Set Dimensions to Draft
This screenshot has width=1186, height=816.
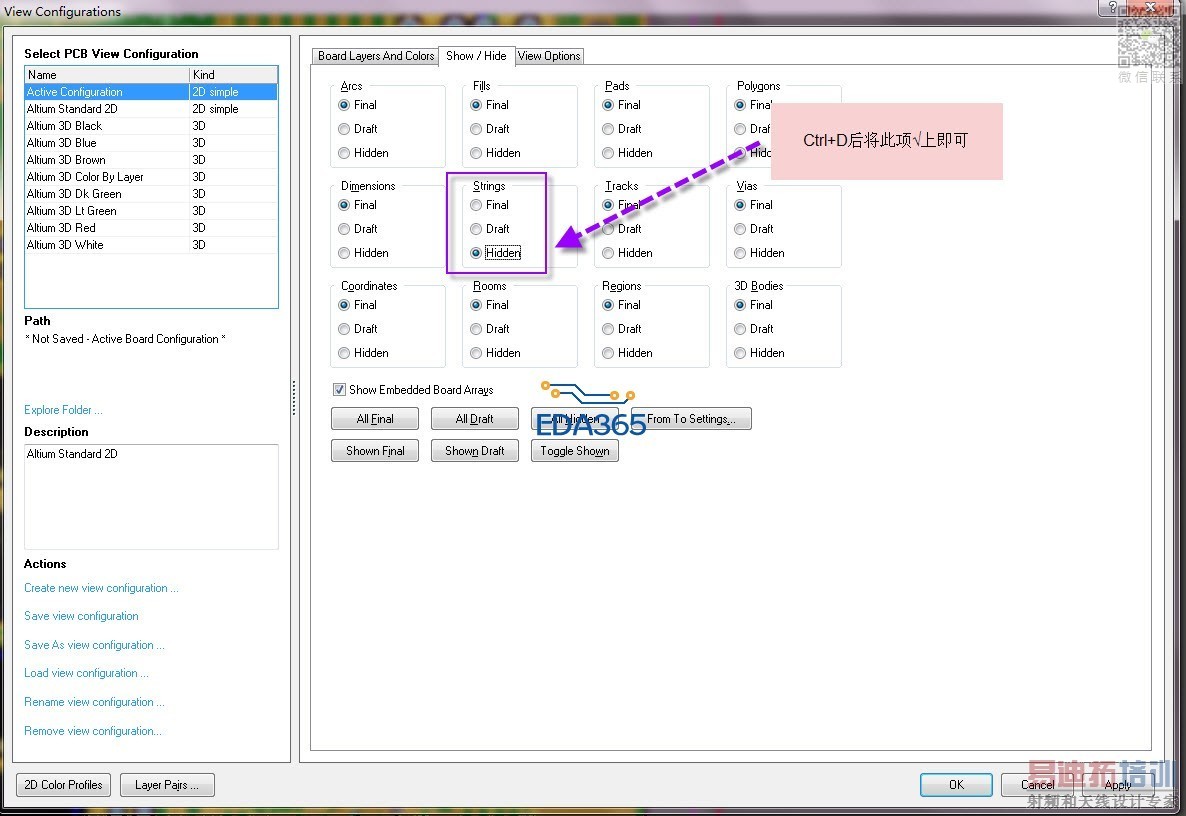[344, 229]
